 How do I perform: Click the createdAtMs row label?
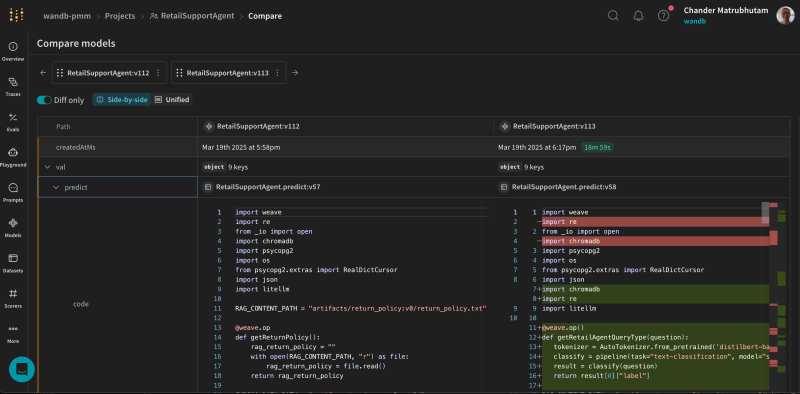pos(76,147)
